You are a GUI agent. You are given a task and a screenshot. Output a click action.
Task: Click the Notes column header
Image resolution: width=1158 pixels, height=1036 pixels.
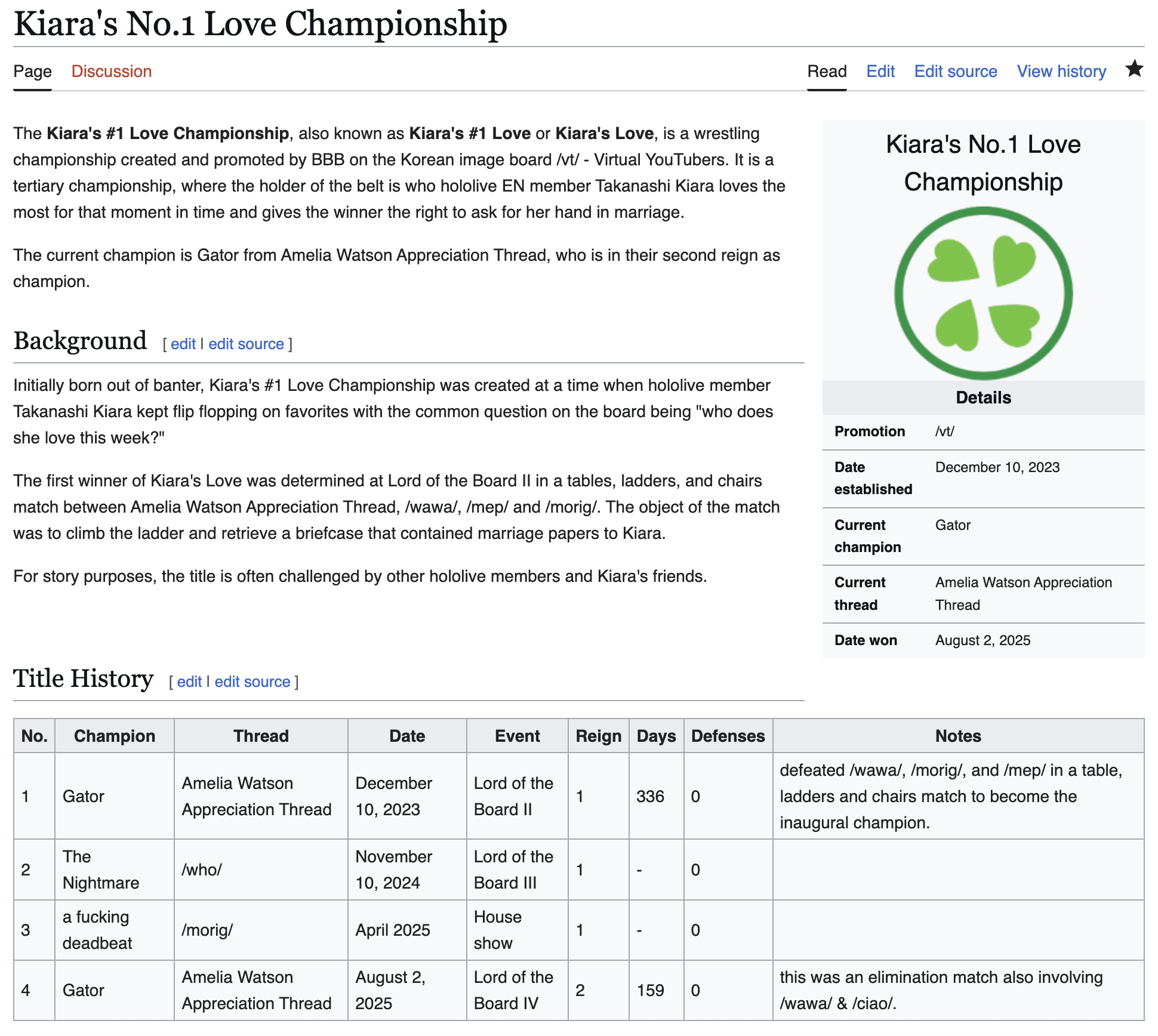[x=958, y=736]
